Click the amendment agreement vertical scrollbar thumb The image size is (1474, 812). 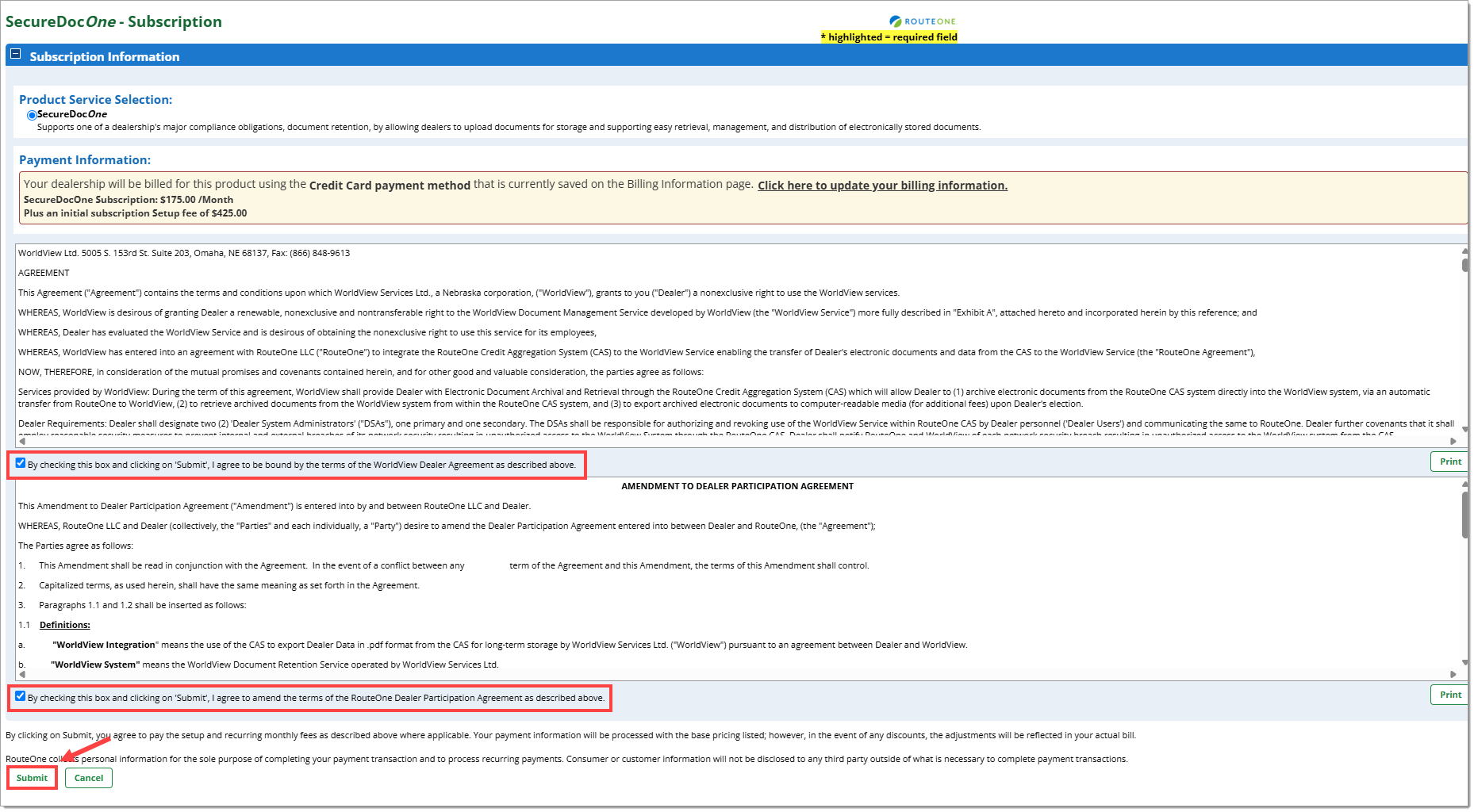coord(1464,515)
